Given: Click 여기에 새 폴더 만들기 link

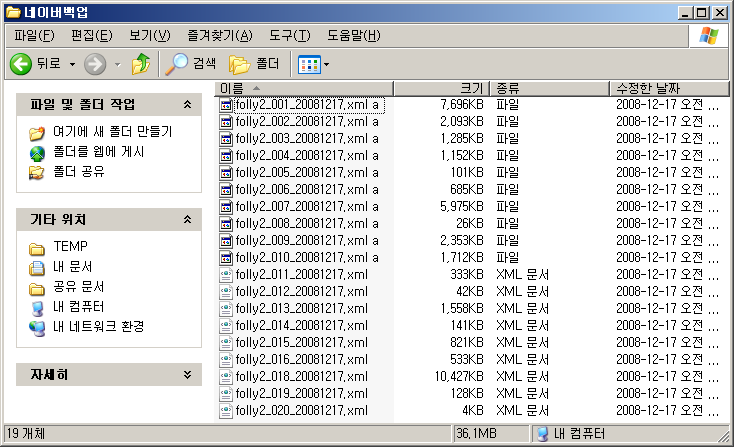Looking at the screenshot, I should tap(113, 132).
